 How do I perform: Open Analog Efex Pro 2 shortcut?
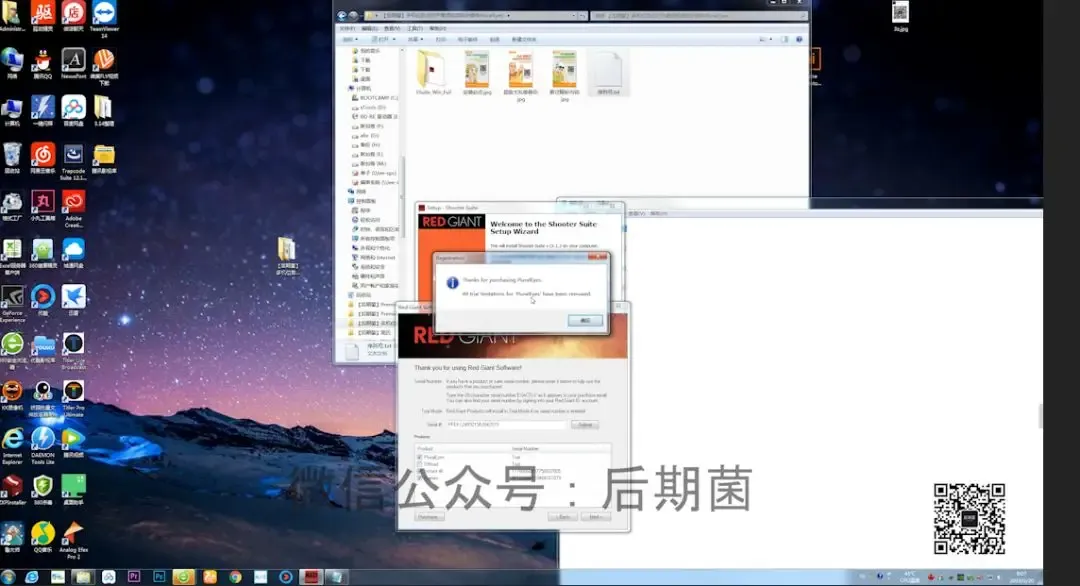tap(73, 541)
